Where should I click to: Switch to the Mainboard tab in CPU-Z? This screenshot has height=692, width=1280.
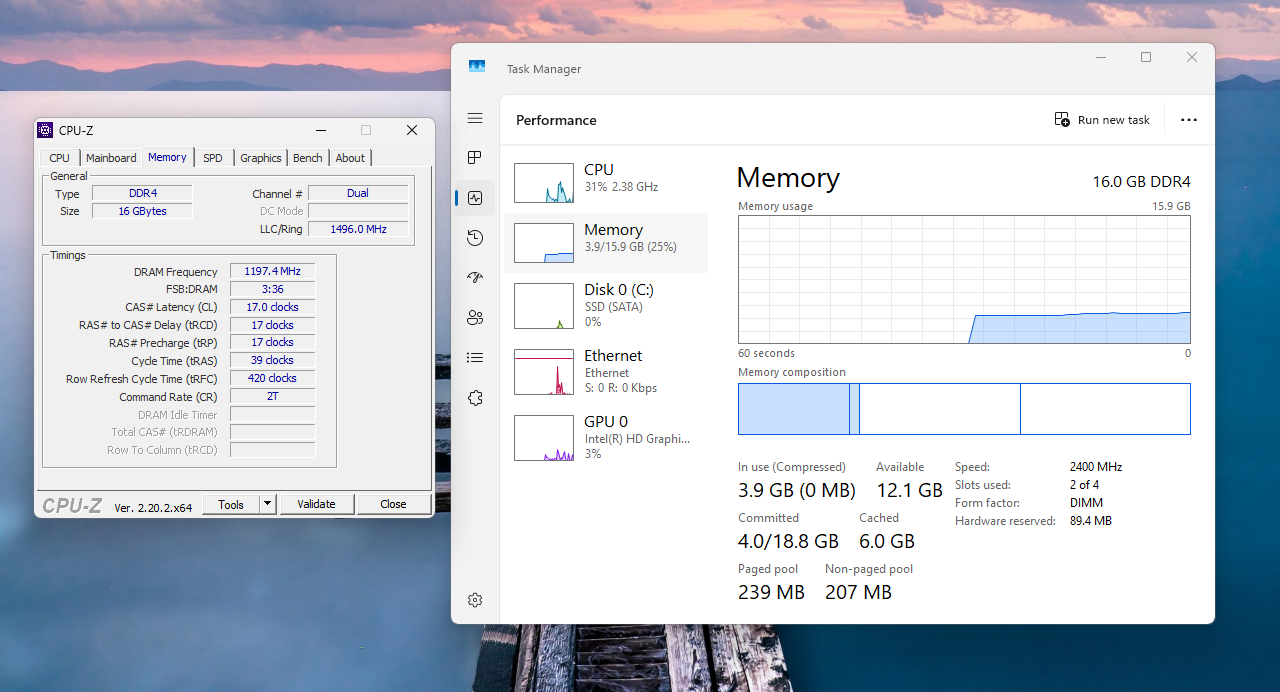(x=111, y=158)
